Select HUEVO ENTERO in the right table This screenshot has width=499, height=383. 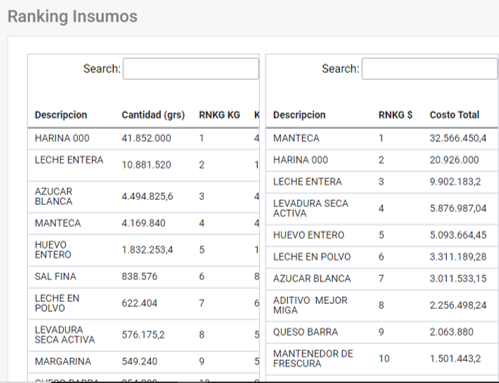[309, 235]
